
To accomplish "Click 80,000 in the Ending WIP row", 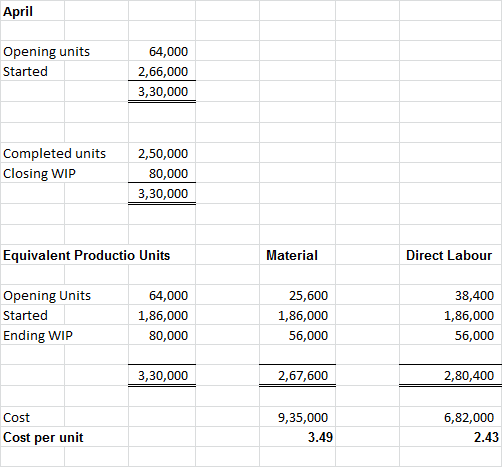I will point(168,335).
